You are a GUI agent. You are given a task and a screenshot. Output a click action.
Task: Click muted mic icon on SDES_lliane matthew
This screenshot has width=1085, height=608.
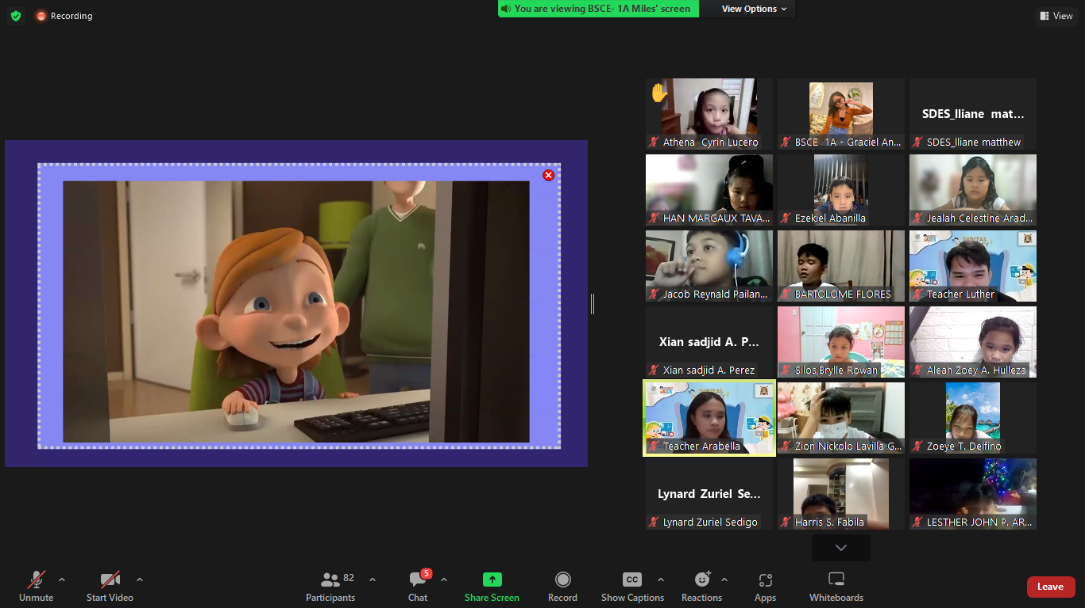pos(918,142)
